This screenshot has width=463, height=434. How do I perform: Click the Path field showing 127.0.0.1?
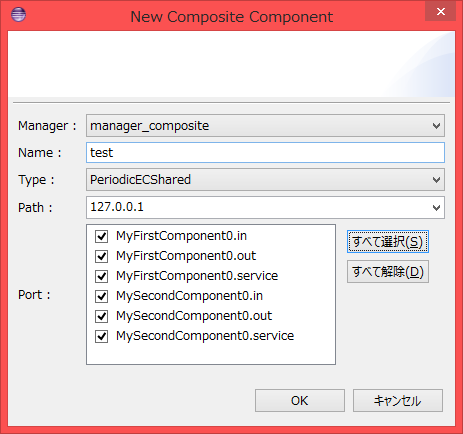coord(257,207)
